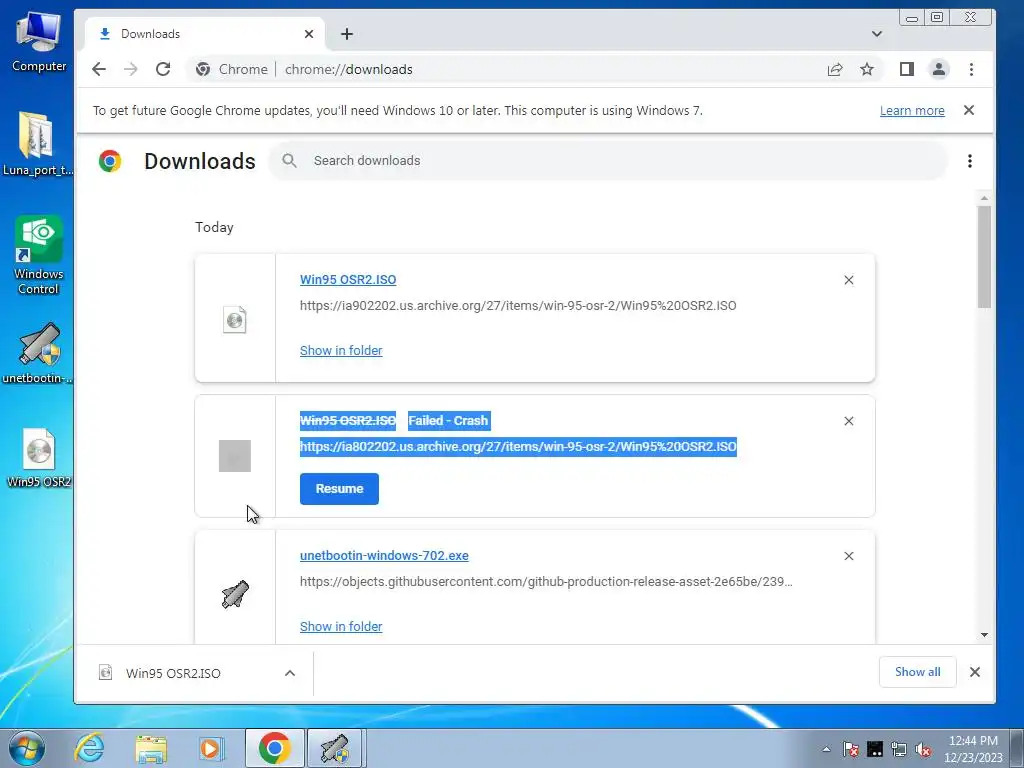The height and width of the screenshot is (768, 1024).
Task: Remove the unetbootin download entry
Action: click(x=848, y=556)
